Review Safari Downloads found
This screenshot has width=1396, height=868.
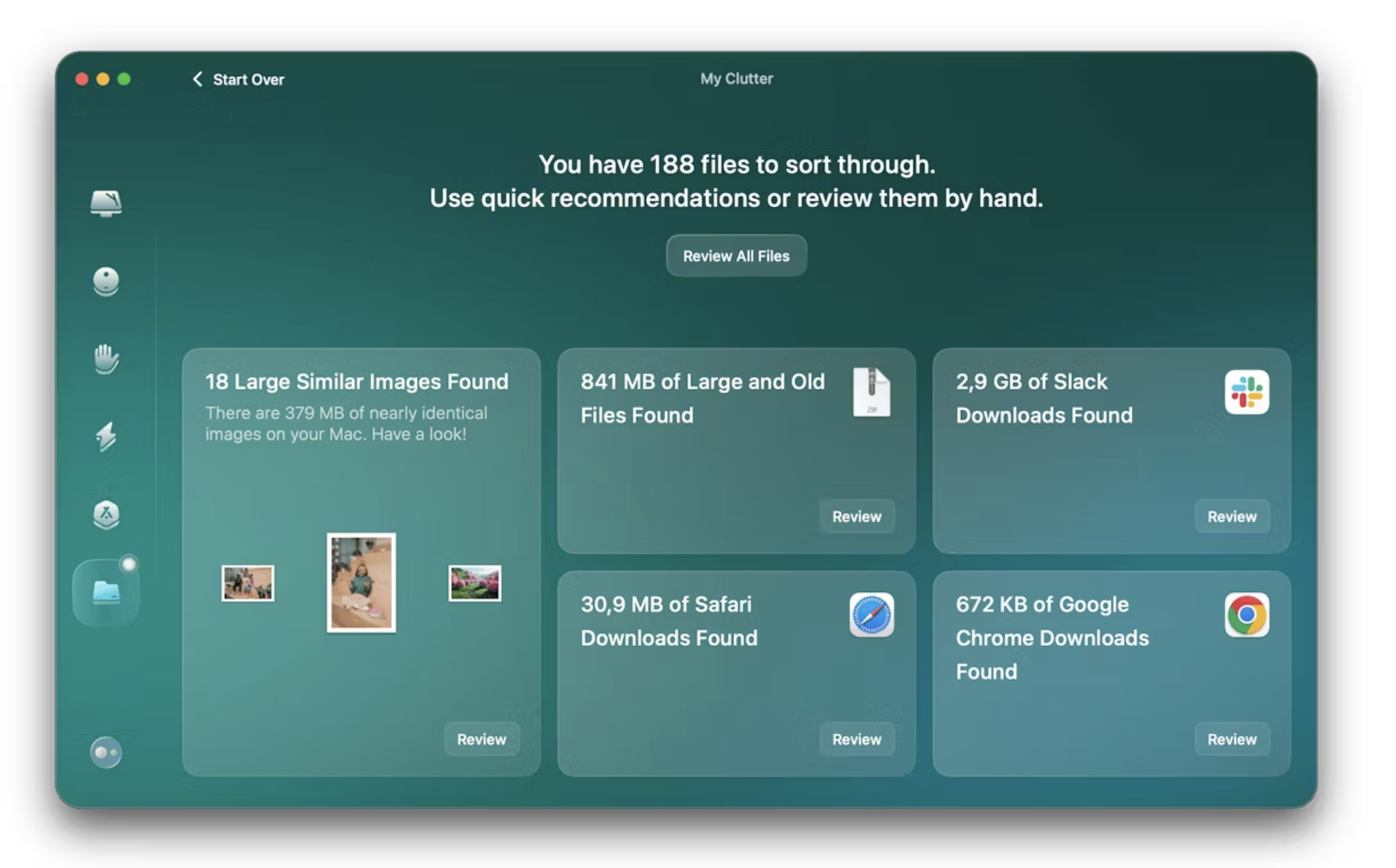(856, 739)
